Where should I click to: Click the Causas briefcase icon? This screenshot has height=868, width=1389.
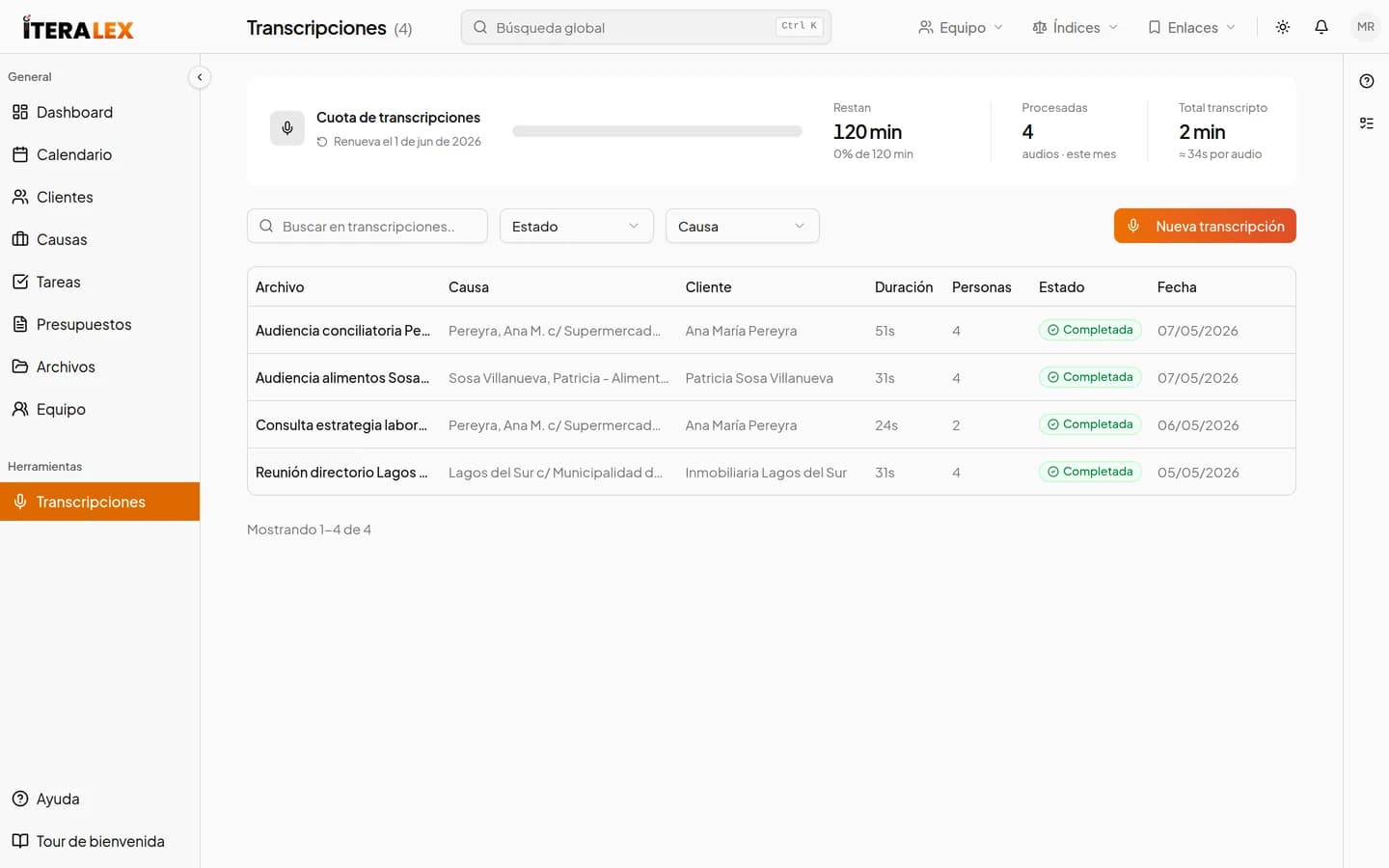[x=20, y=239]
